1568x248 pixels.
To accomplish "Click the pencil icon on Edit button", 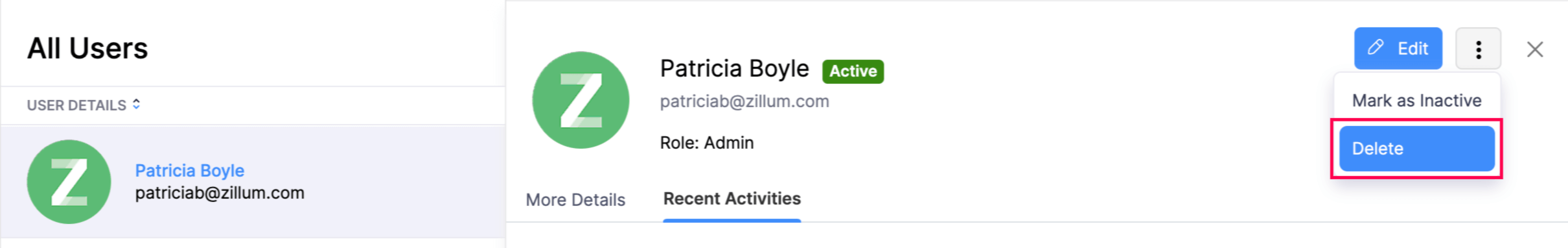I will click(x=1376, y=47).
